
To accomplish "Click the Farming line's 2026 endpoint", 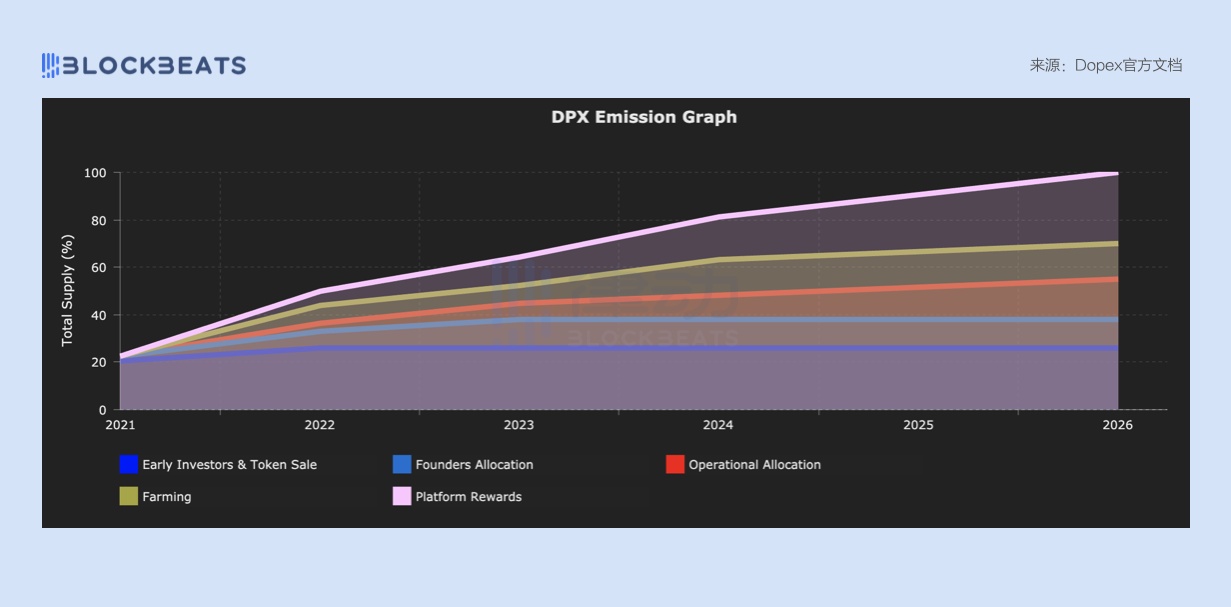I will [x=1117, y=244].
